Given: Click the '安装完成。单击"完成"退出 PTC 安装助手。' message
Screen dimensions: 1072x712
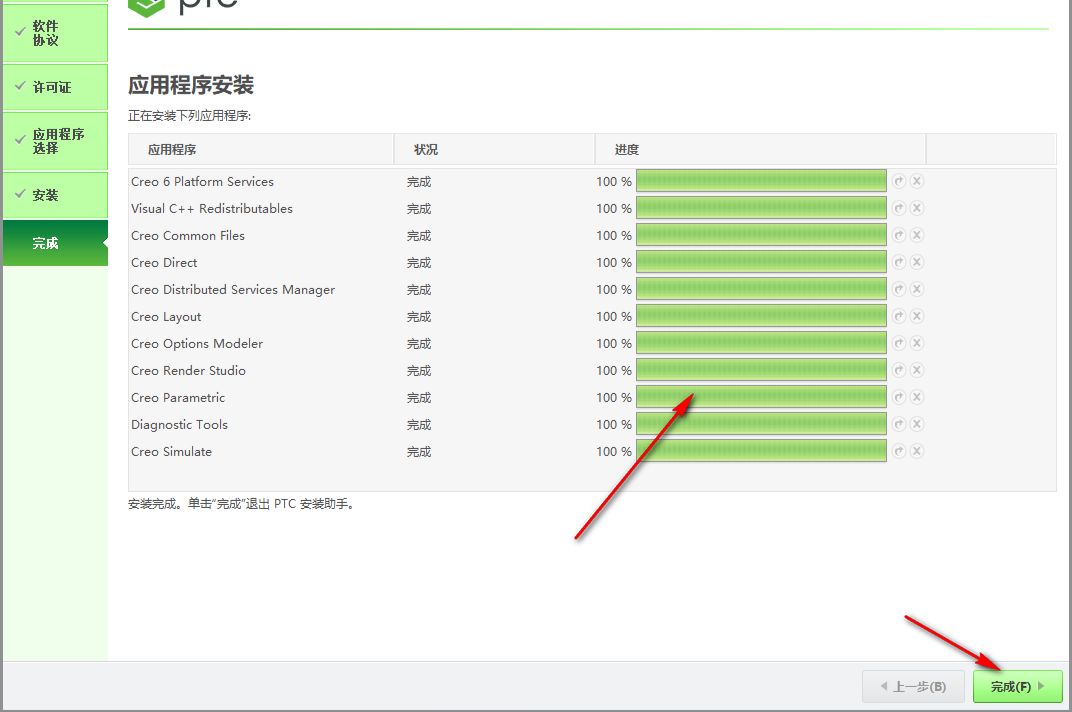Looking at the screenshot, I should tap(241, 504).
